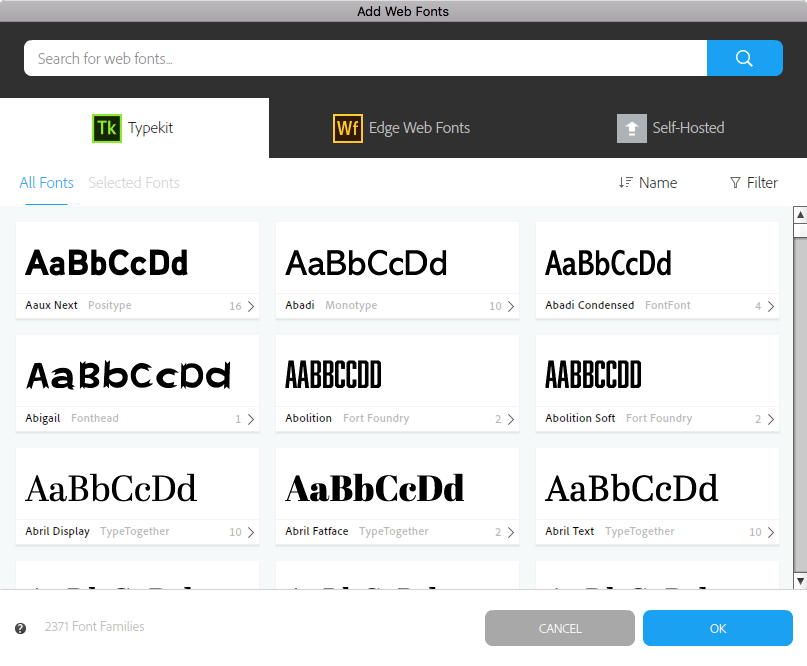This screenshot has width=807, height=666.
Task: Click the Positype foundry label
Action: point(110,305)
